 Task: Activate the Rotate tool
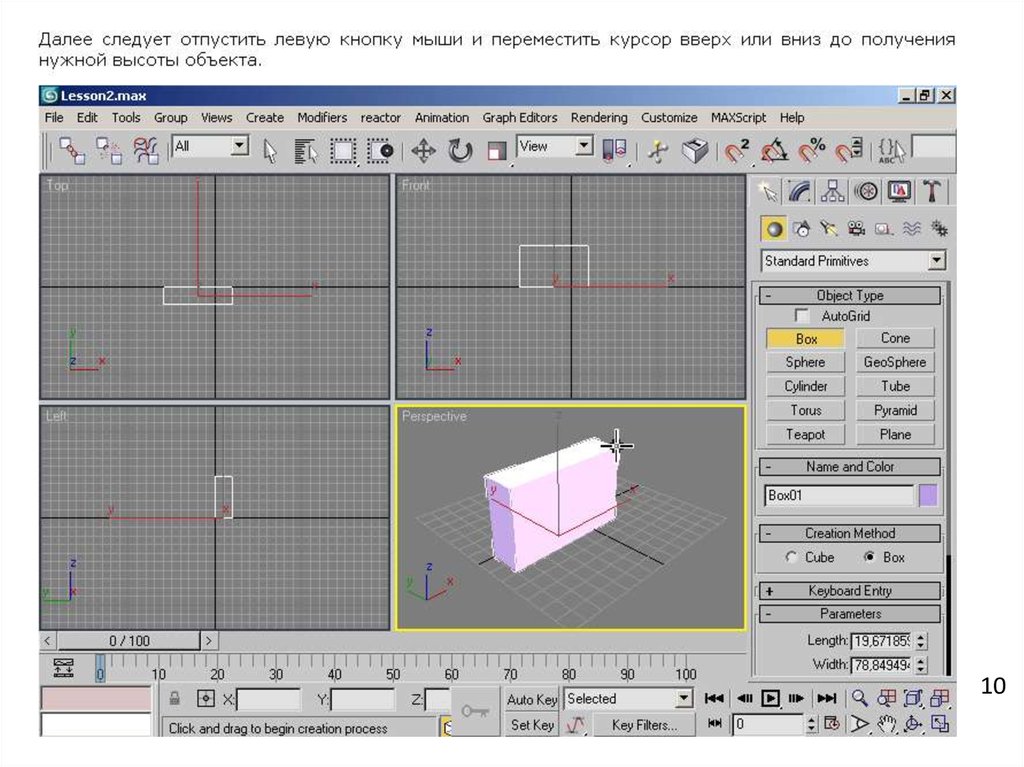460,151
